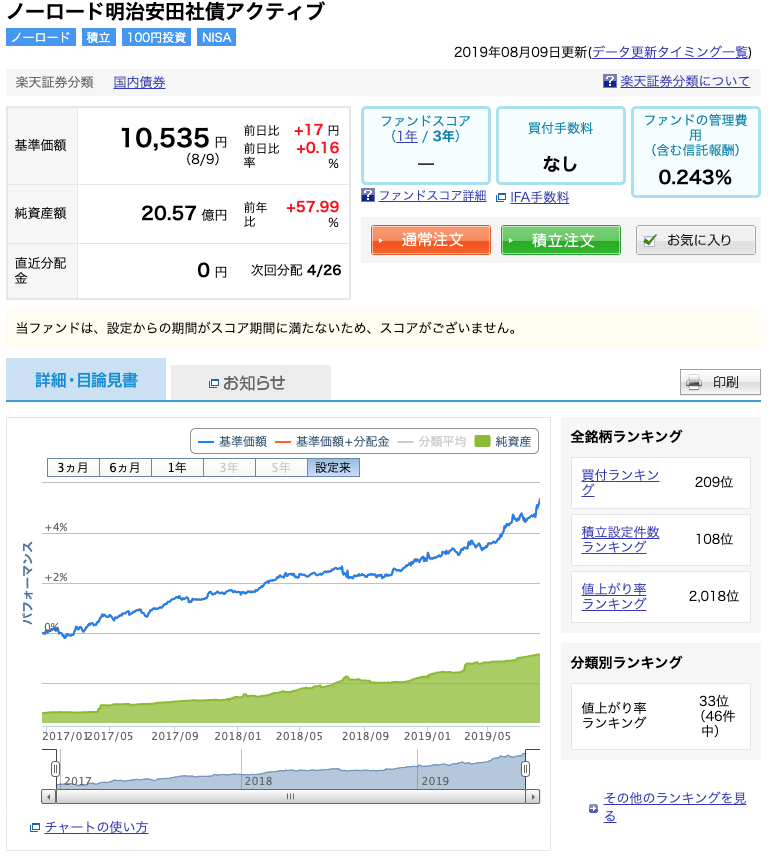
Task: Open the お知らせ tab
Action: [x=251, y=383]
